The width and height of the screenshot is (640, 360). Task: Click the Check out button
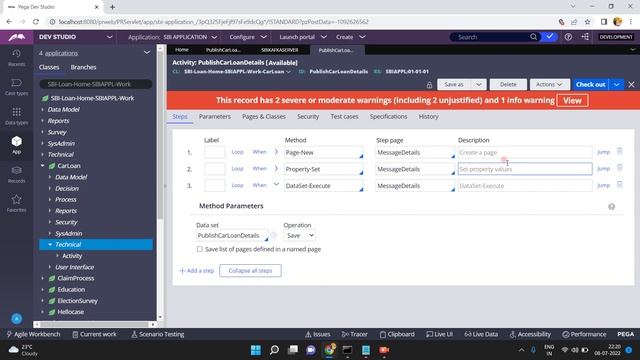(590, 84)
